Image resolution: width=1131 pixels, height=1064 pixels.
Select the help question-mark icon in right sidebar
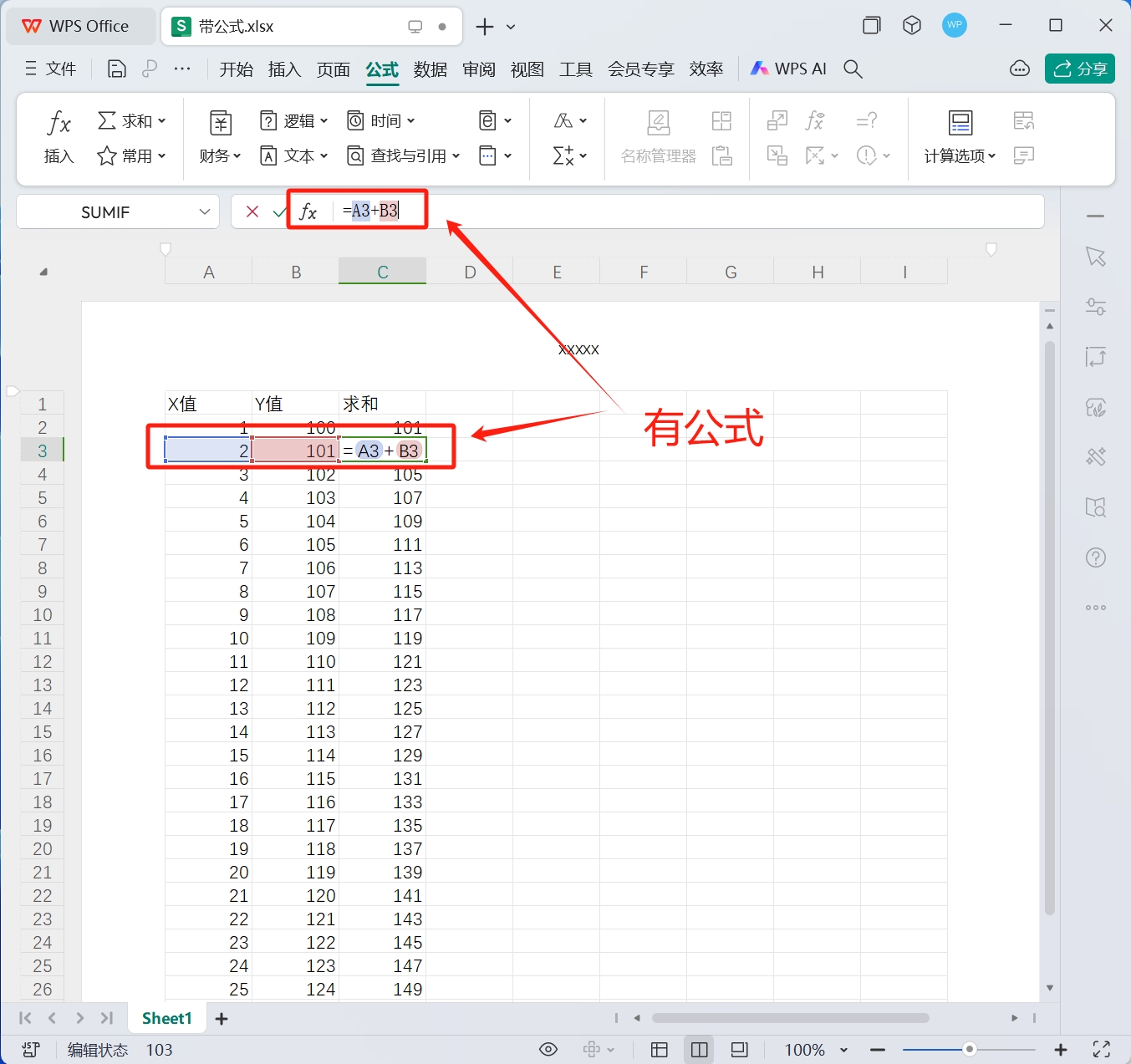[1095, 557]
